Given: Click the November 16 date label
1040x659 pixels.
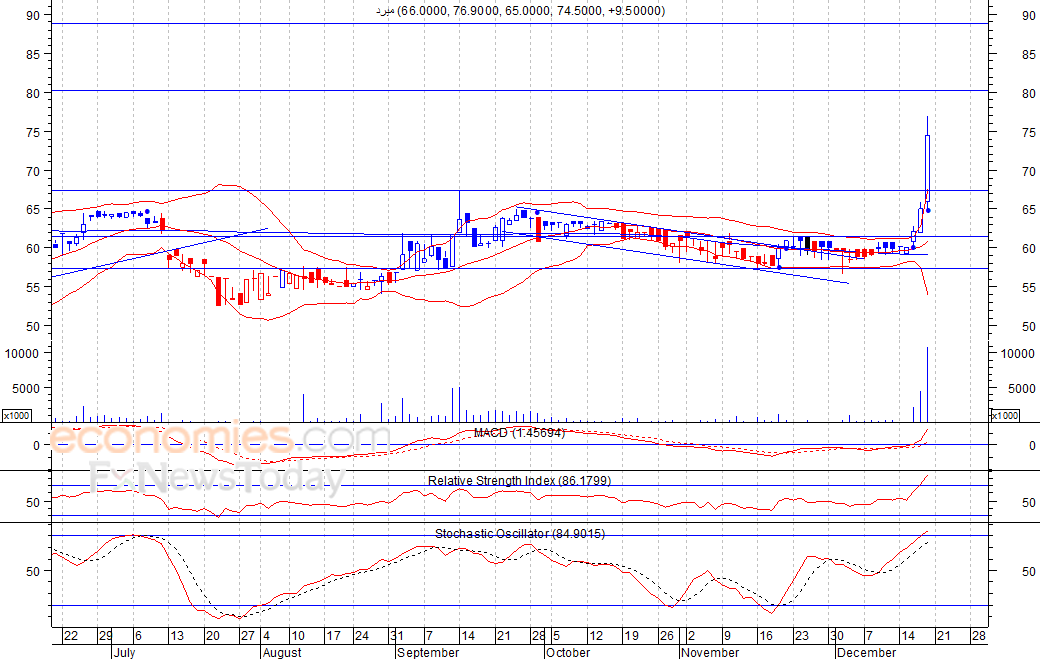Looking at the screenshot, I should pyautogui.click(x=766, y=636).
